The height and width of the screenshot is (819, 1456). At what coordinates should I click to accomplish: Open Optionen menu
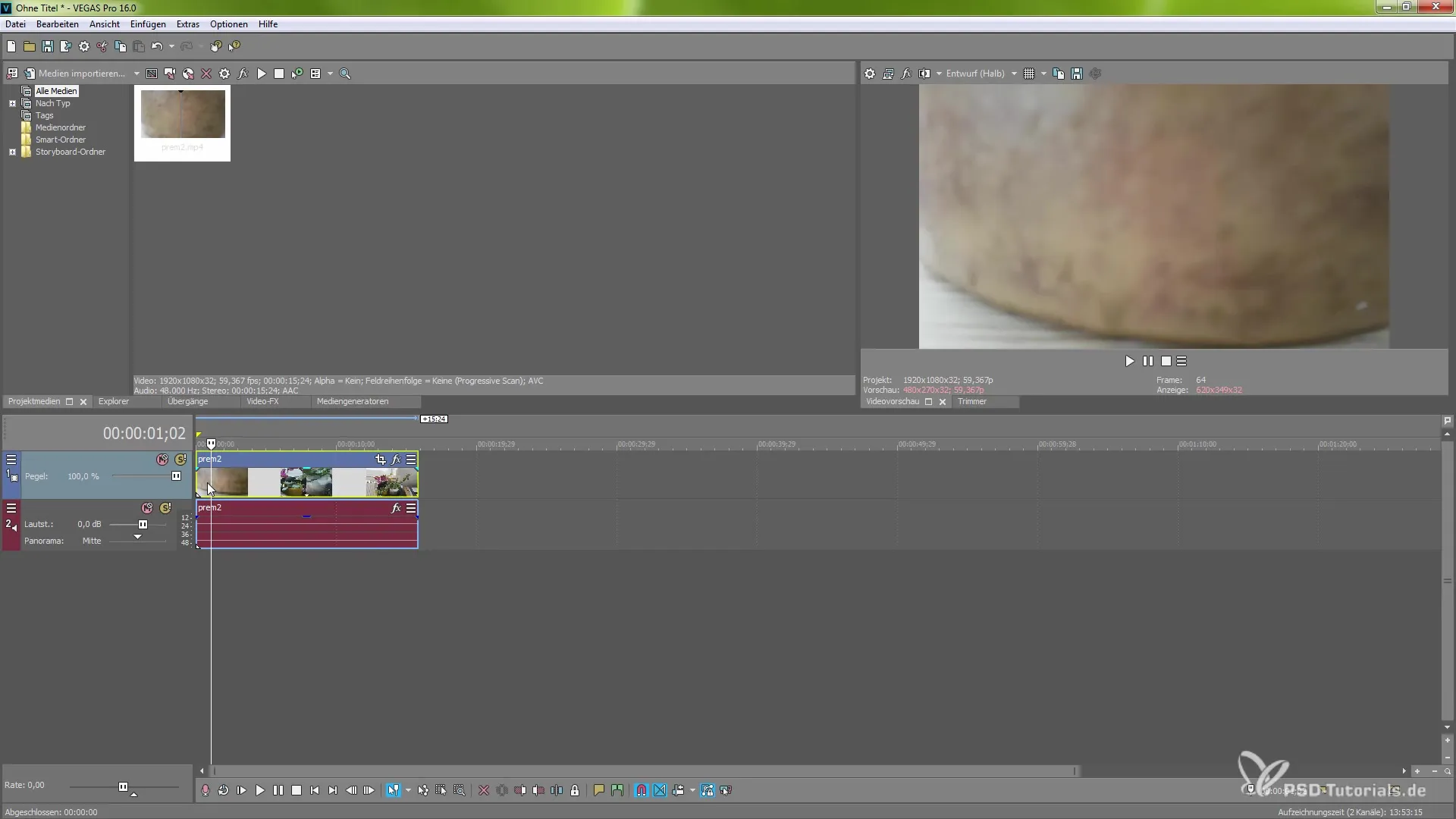(229, 24)
